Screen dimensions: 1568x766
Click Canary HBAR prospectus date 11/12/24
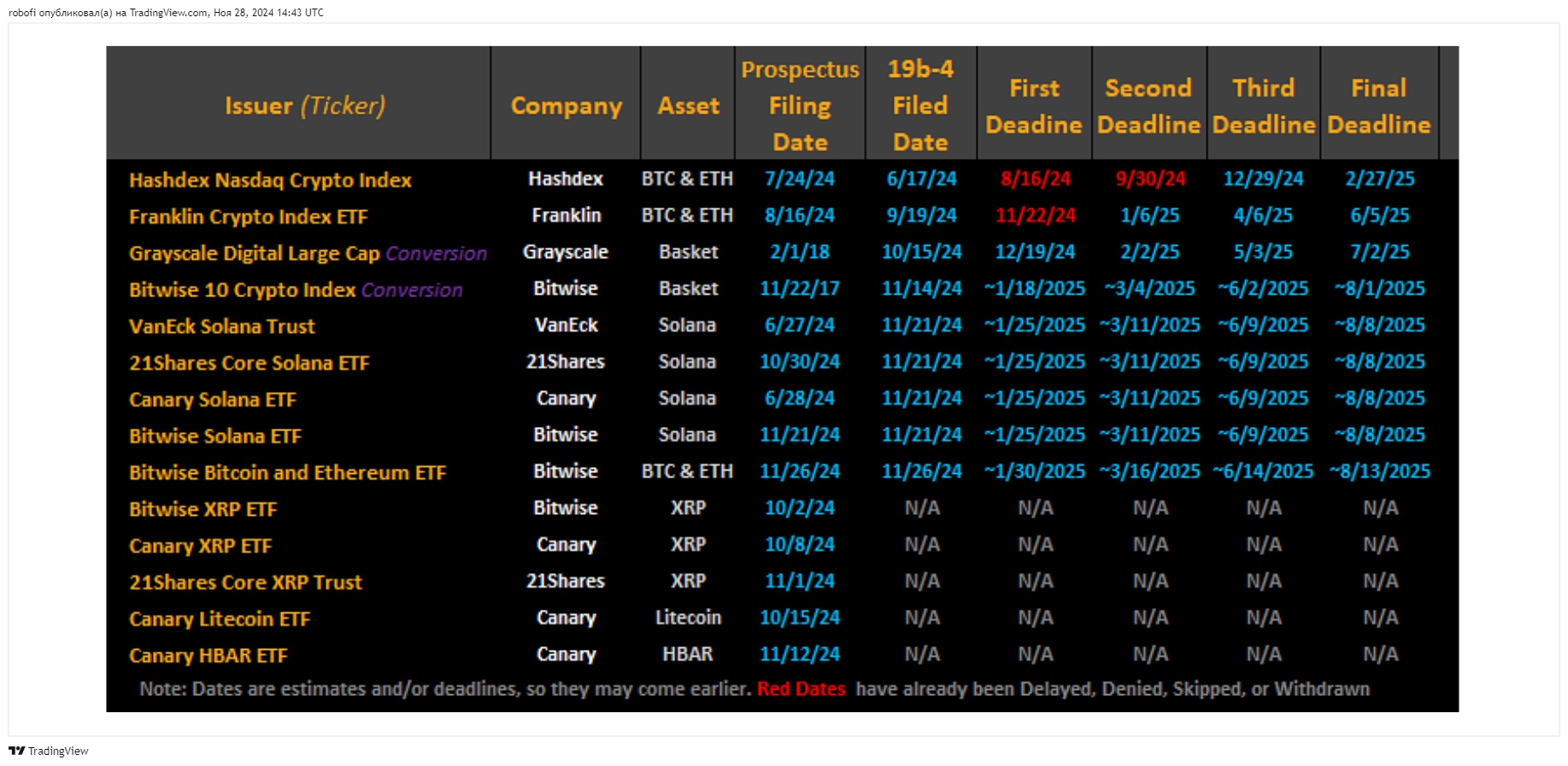tap(800, 654)
